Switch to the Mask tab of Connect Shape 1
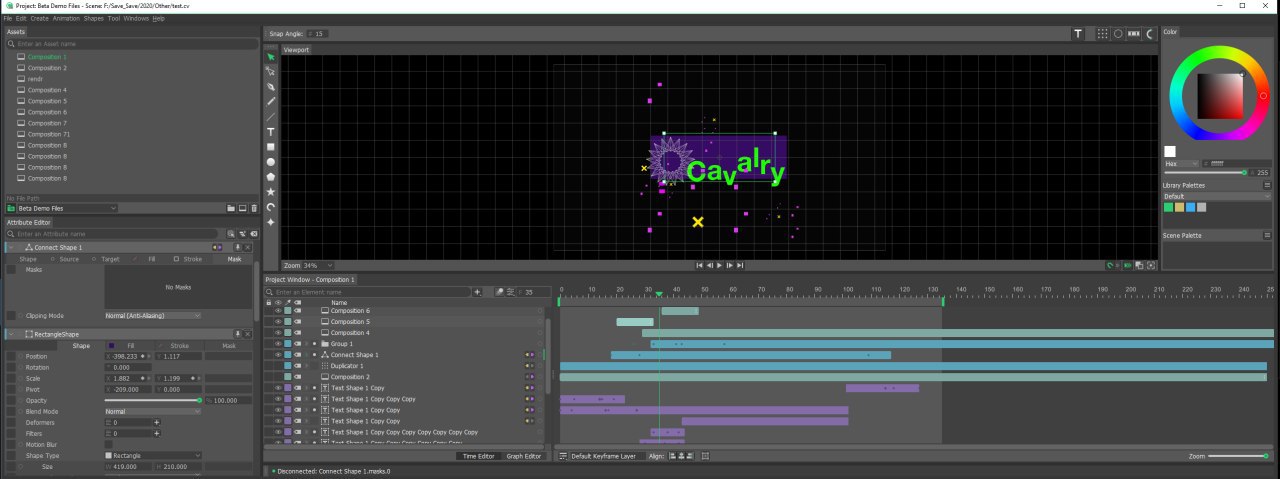 [234, 259]
